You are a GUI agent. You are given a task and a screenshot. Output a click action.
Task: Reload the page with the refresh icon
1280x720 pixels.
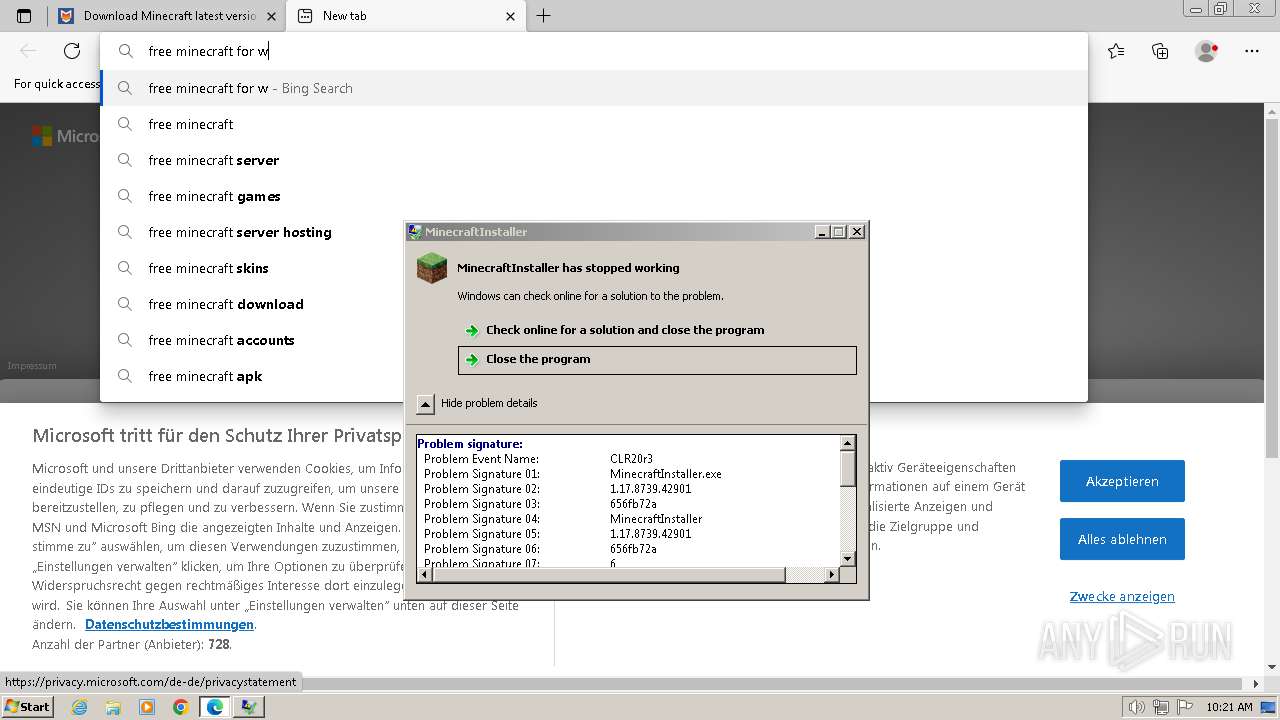point(71,51)
